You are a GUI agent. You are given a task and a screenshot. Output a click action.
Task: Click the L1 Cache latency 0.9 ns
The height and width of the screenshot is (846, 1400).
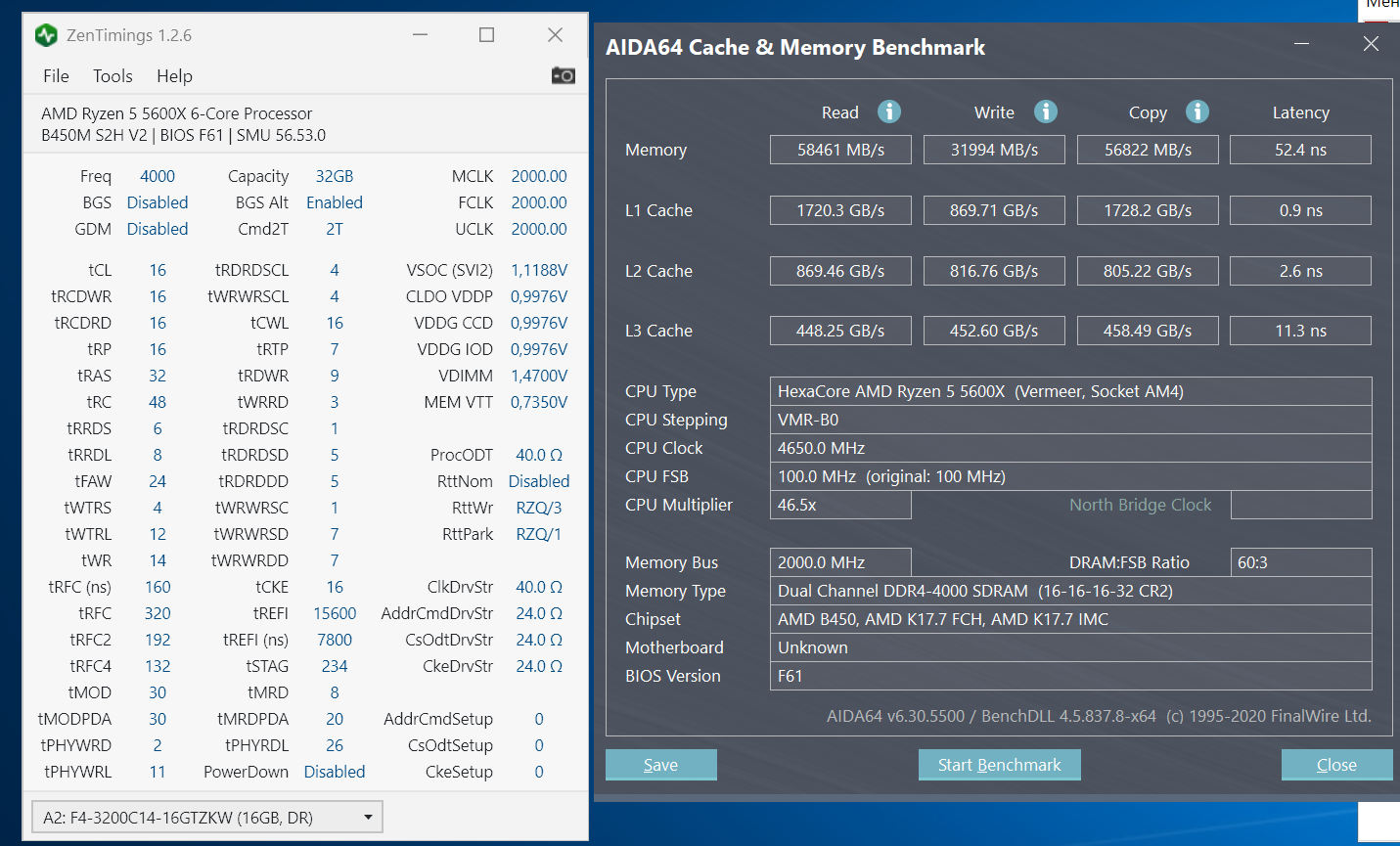coord(1300,210)
